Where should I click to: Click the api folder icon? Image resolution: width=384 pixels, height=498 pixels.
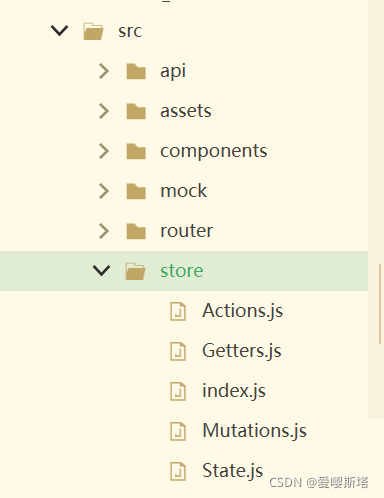click(x=136, y=71)
